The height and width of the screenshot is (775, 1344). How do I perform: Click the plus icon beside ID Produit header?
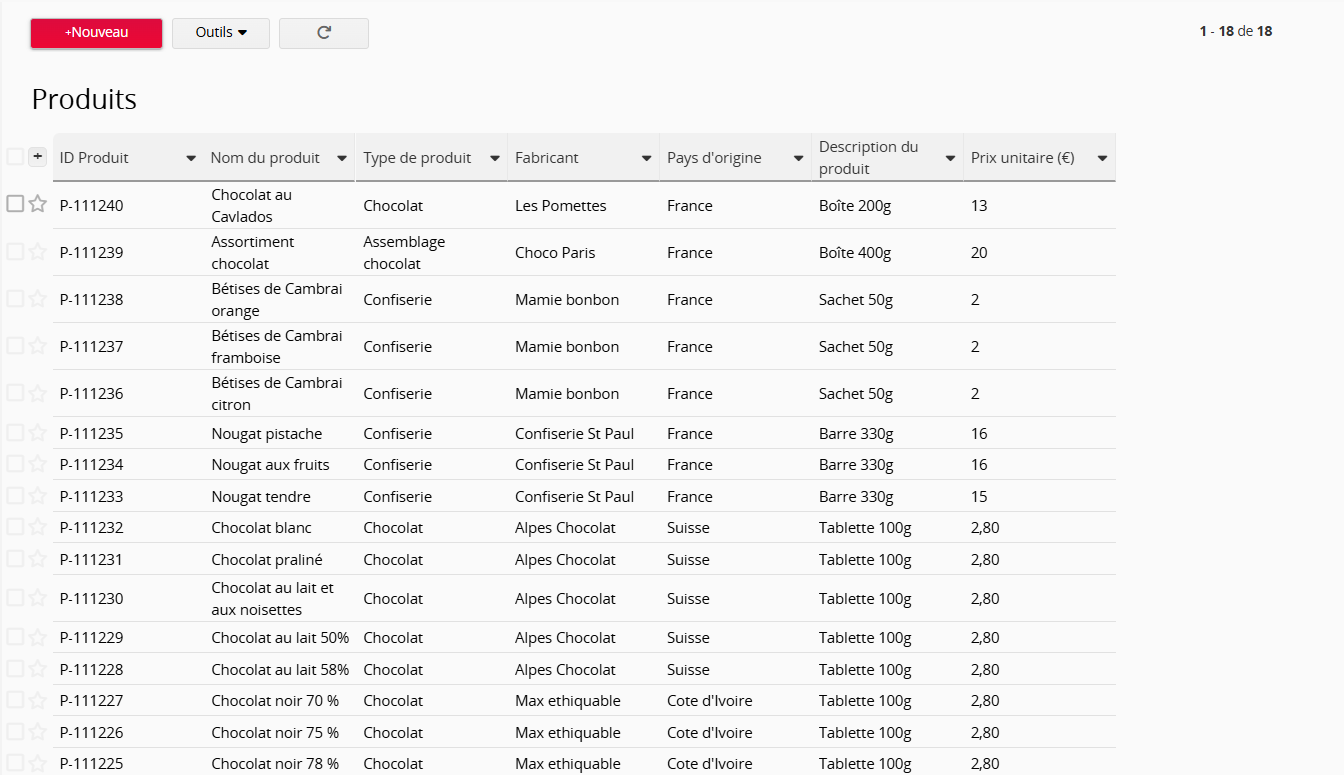pos(37,156)
